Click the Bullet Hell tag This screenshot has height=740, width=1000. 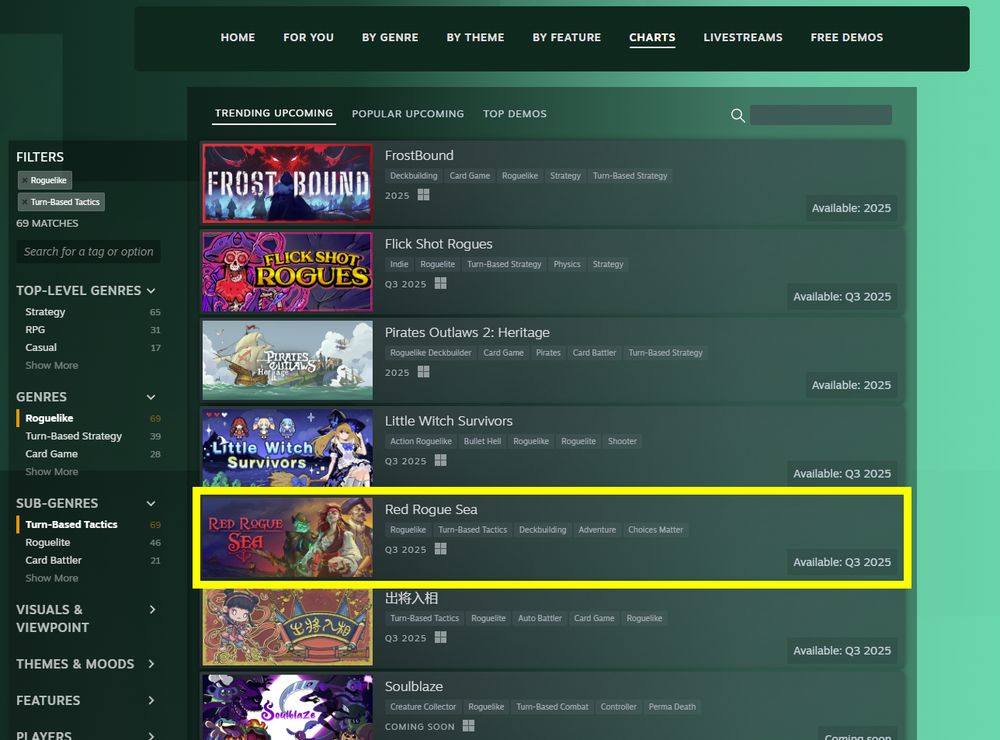(x=483, y=442)
